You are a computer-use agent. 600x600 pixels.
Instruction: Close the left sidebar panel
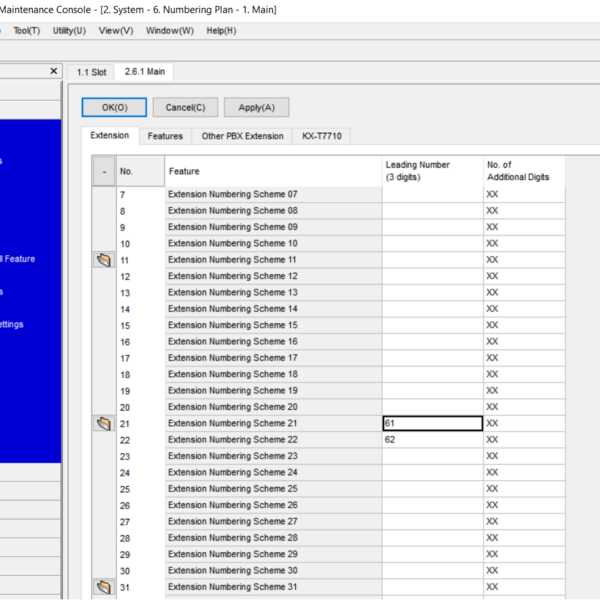coord(54,72)
